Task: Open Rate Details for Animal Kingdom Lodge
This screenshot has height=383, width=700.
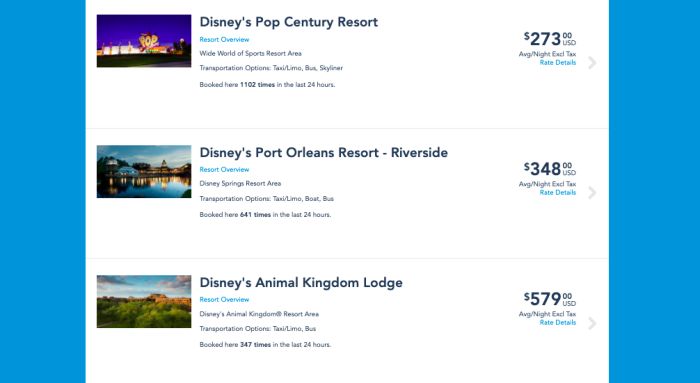Action: point(558,322)
